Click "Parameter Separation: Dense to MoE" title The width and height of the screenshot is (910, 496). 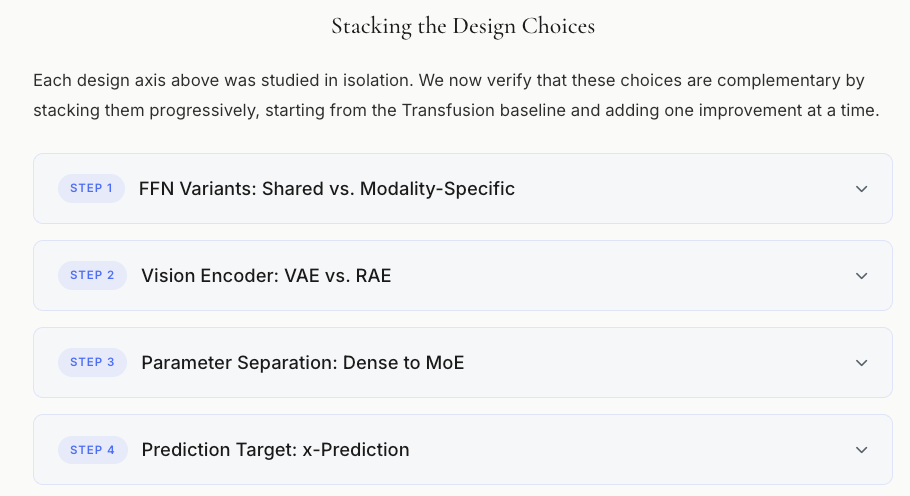click(x=302, y=362)
